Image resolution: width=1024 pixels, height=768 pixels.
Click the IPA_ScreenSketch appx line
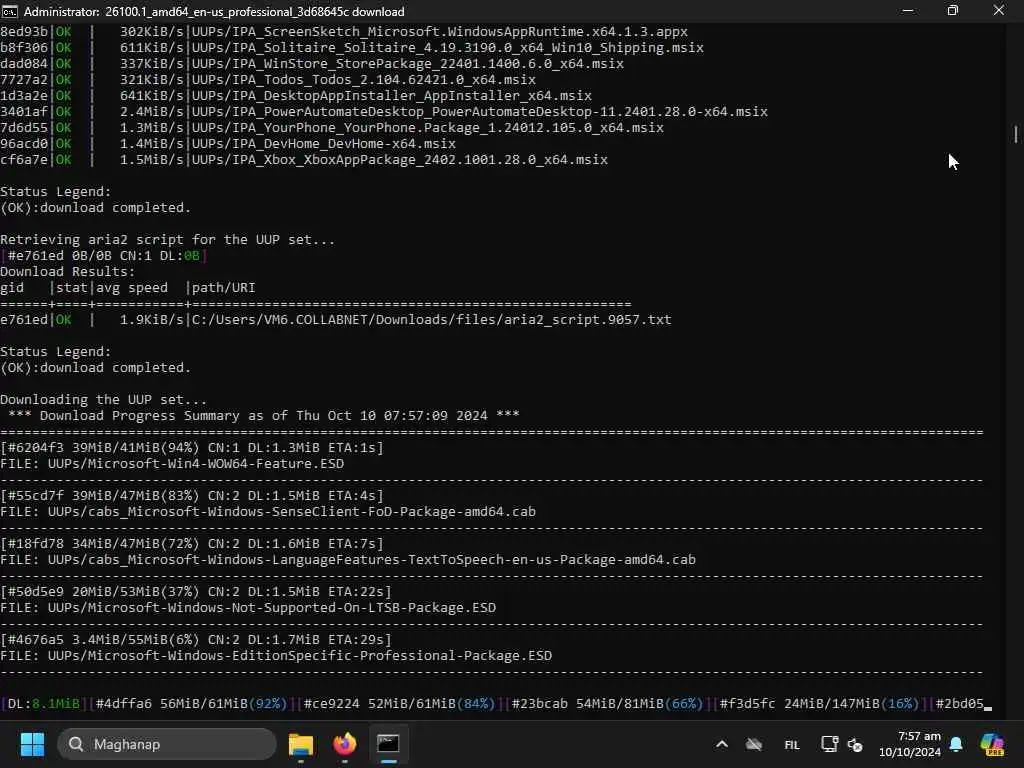(x=344, y=31)
